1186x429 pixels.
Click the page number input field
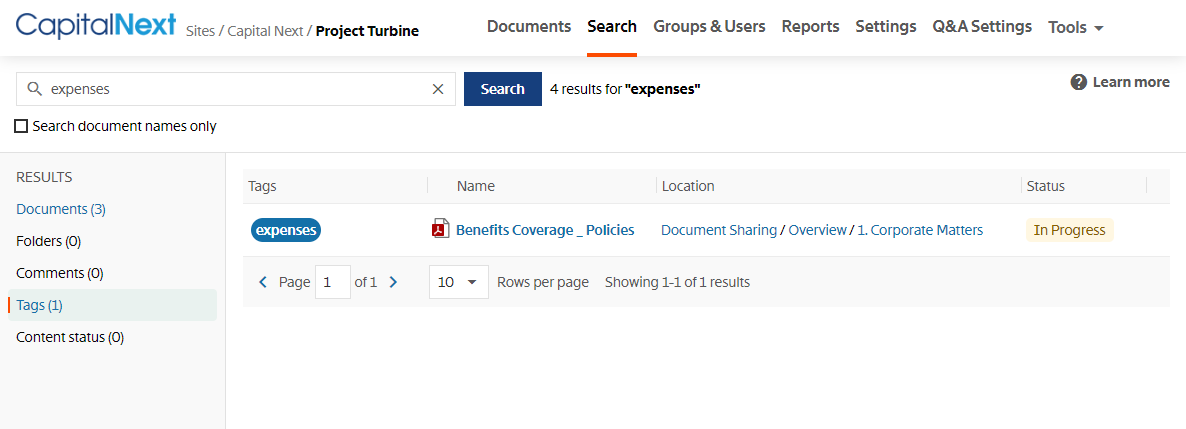(x=333, y=282)
